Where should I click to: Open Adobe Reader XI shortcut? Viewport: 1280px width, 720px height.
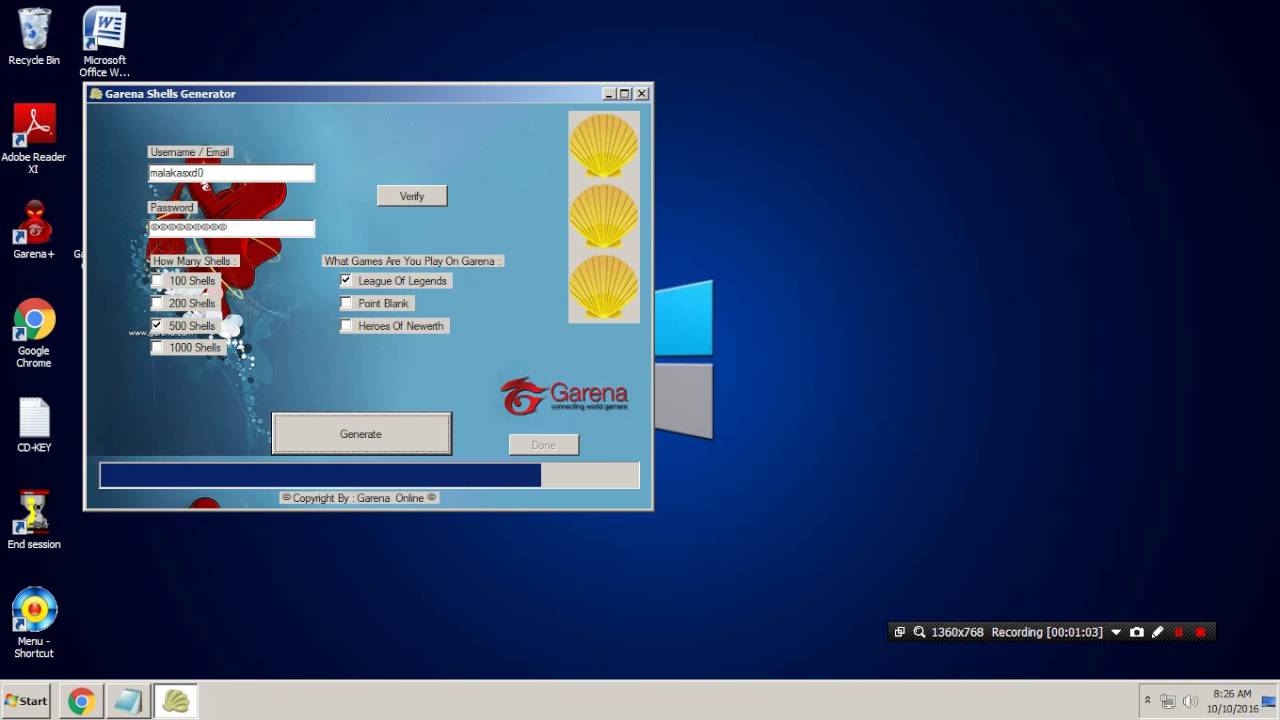click(34, 139)
